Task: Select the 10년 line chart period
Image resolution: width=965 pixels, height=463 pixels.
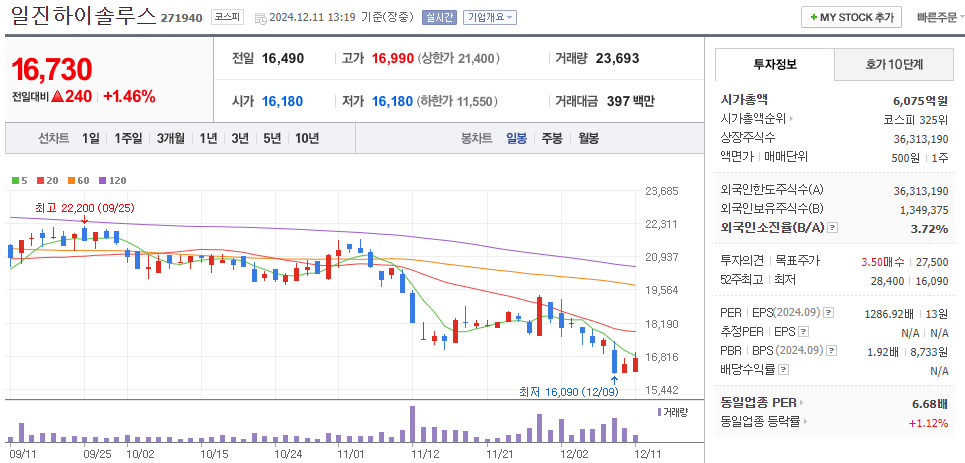Action: [306, 139]
